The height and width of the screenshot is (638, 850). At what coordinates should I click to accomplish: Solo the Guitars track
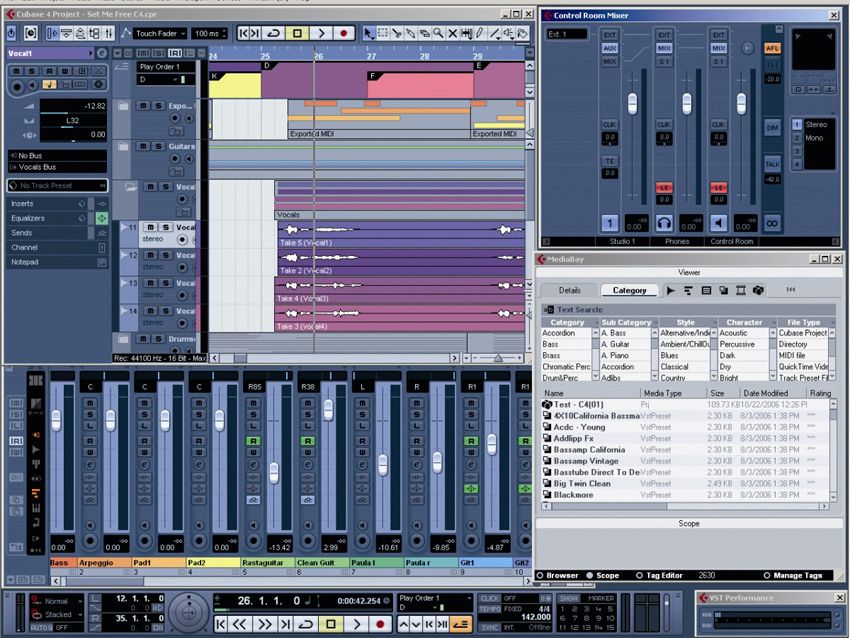pos(158,145)
